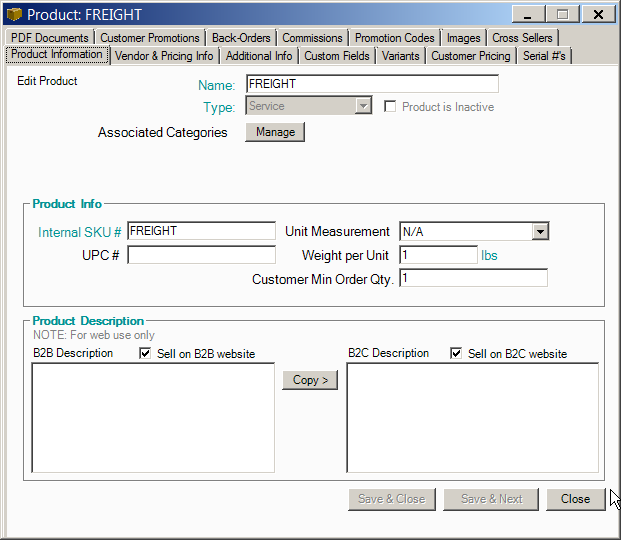The width and height of the screenshot is (621, 540).
Task: Expand the product Type dropdown
Action: click(x=363, y=107)
